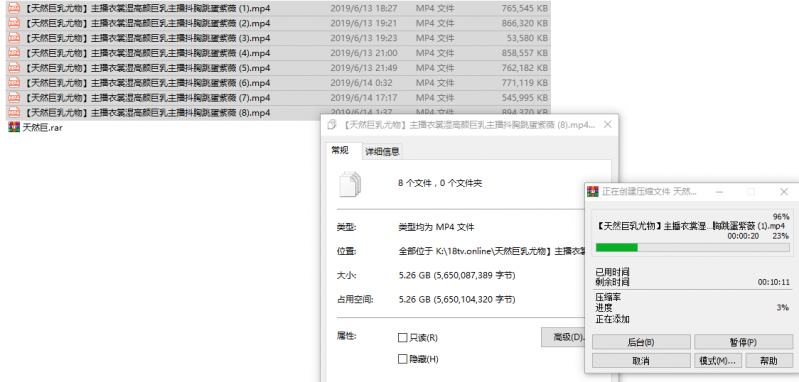Open the 模式(M)... options
Viewport: 799px width, 382px height.
717,361
